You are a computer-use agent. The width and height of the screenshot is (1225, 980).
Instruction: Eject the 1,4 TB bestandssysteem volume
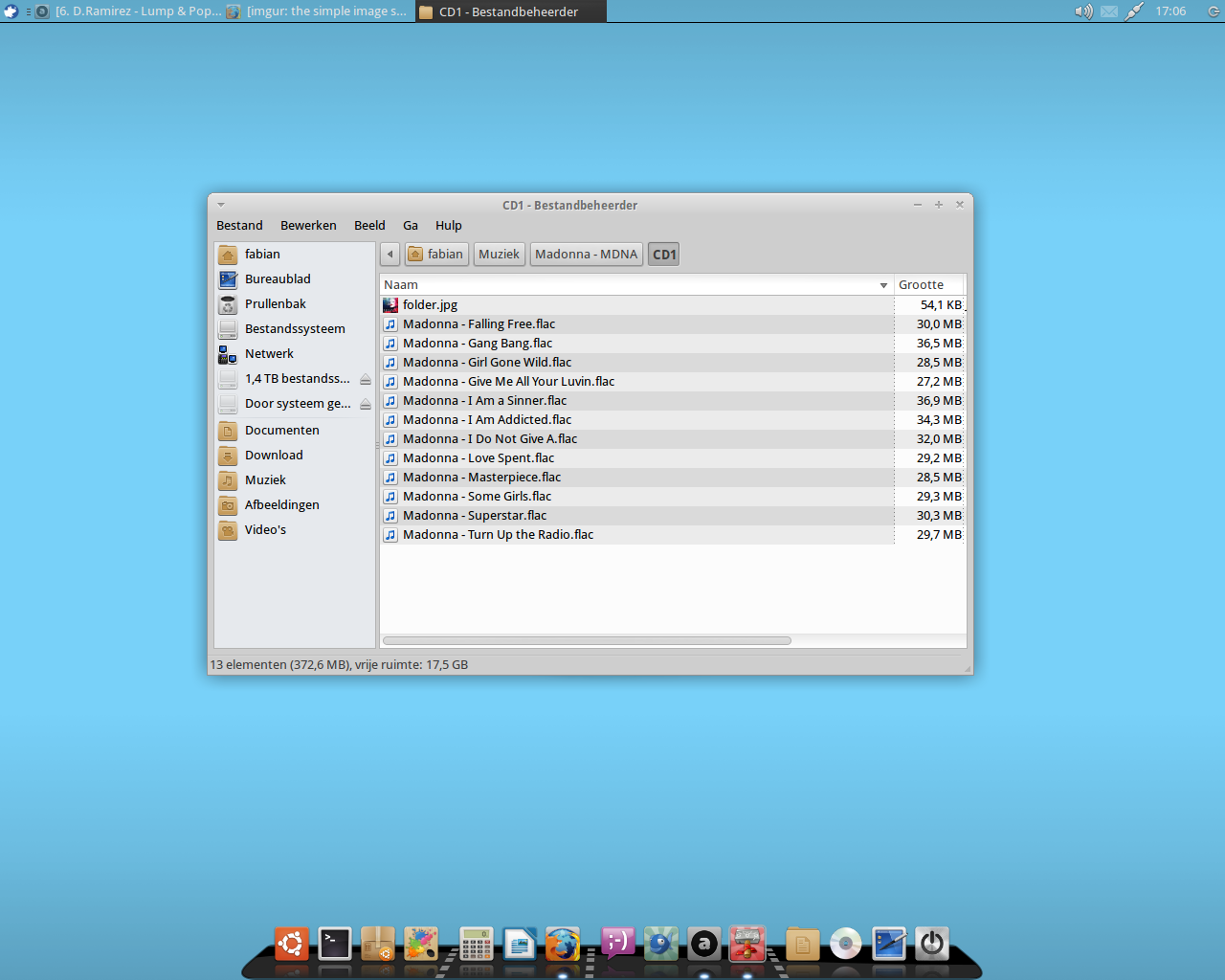pos(366,379)
